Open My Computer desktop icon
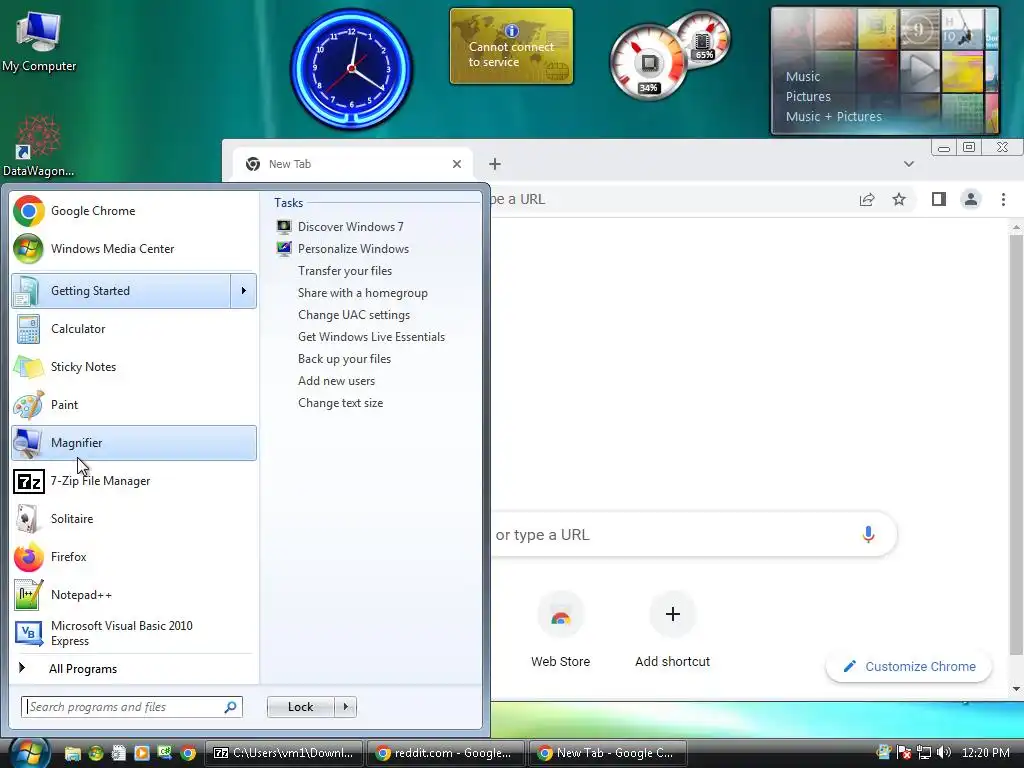 point(39,41)
